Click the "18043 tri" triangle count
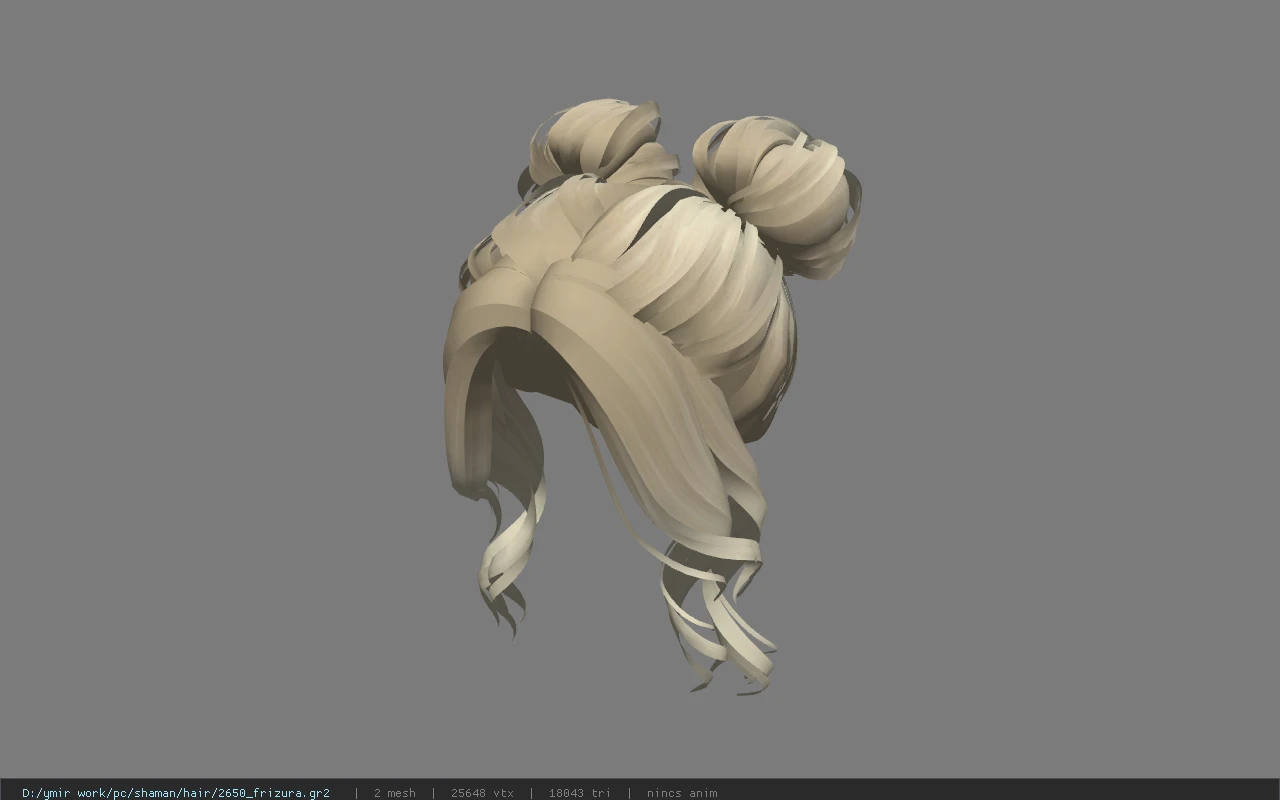1280x800 pixels. pyautogui.click(x=580, y=793)
